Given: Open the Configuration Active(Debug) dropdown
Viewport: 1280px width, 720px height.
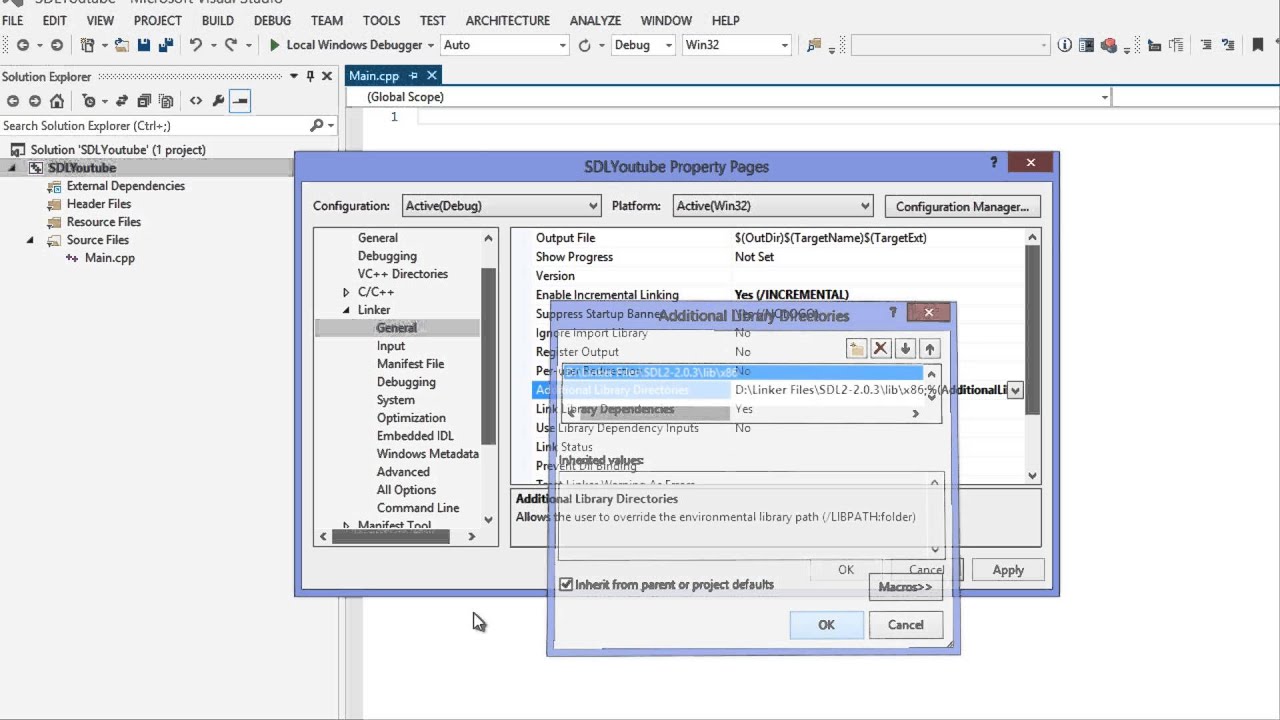Looking at the screenshot, I should pos(501,206).
